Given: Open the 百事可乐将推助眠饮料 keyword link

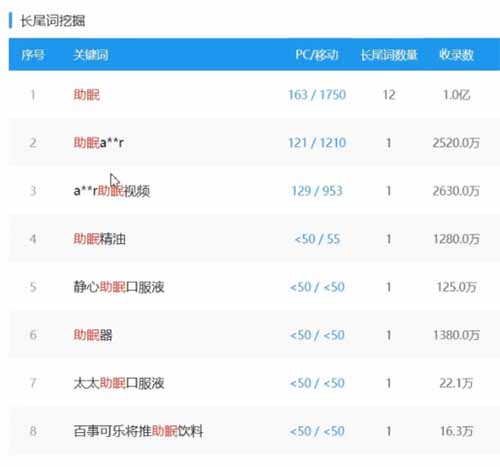Looking at the screenshot, I should [x=138, y=431].
